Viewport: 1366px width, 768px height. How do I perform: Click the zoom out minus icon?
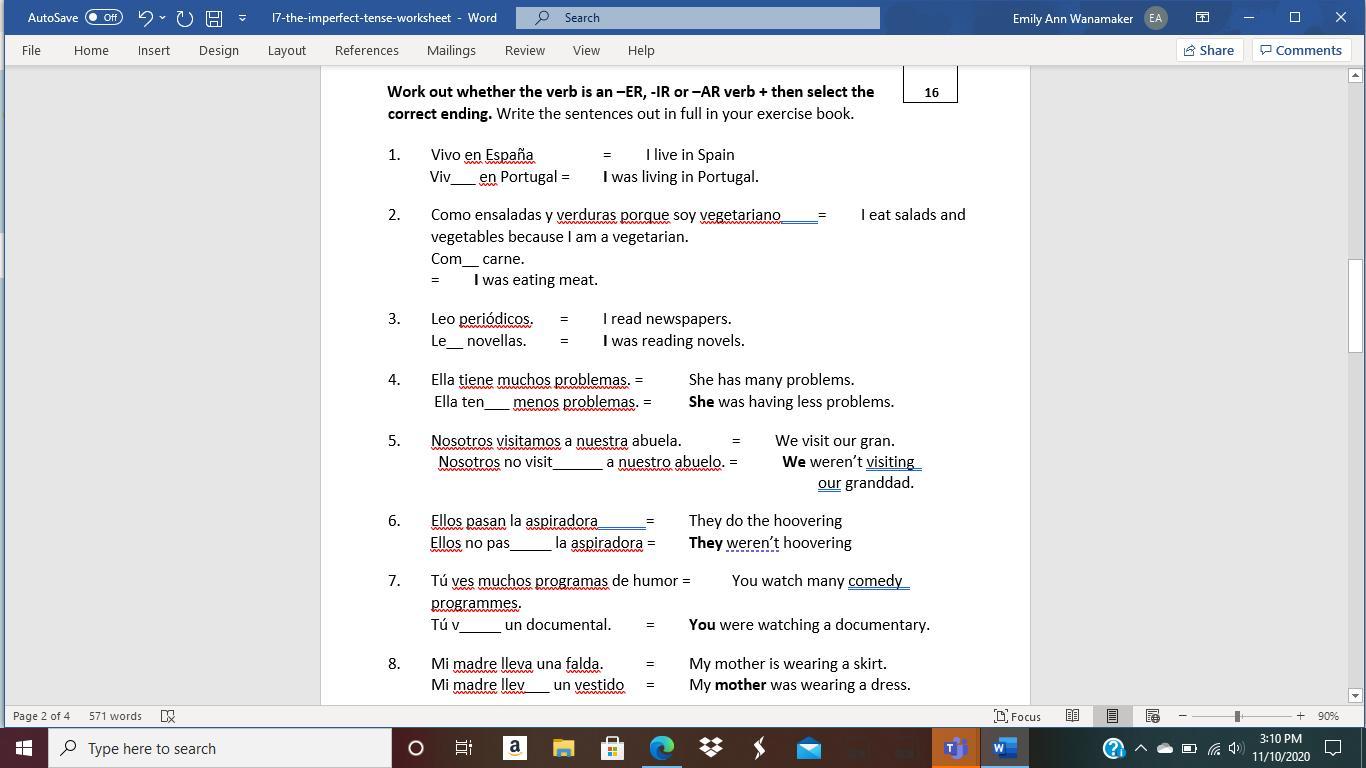pos(1182,716)
